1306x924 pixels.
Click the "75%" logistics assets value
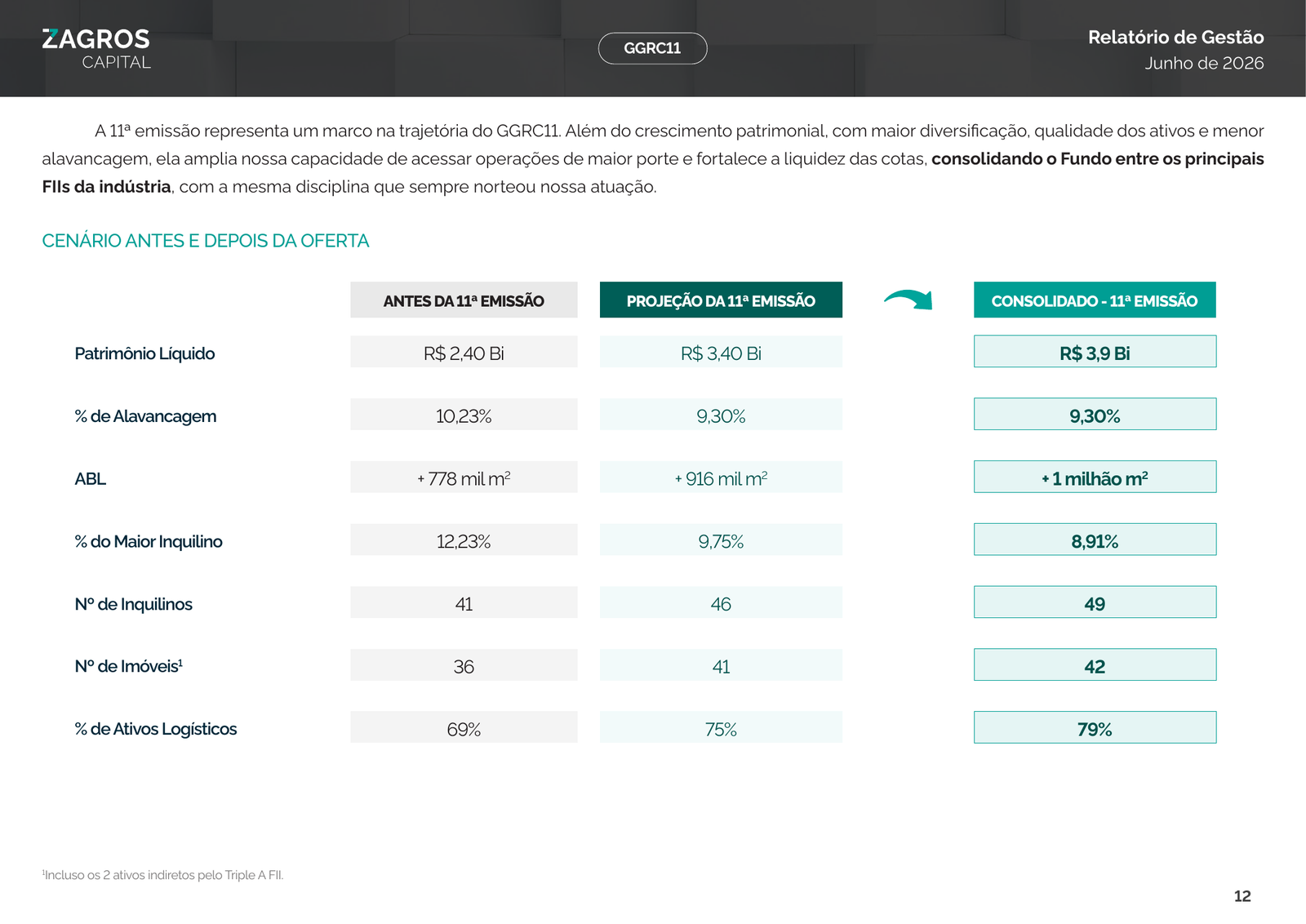click(x=721, y=729)
